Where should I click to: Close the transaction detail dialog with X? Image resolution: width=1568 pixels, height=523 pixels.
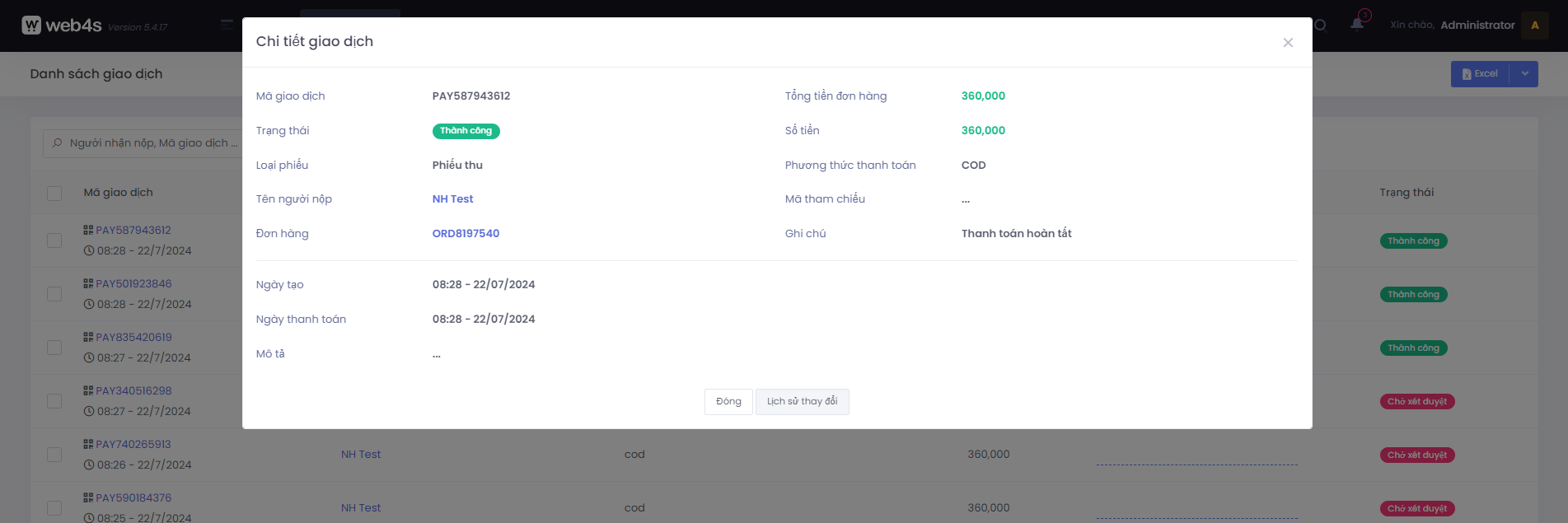(1288, 43)
